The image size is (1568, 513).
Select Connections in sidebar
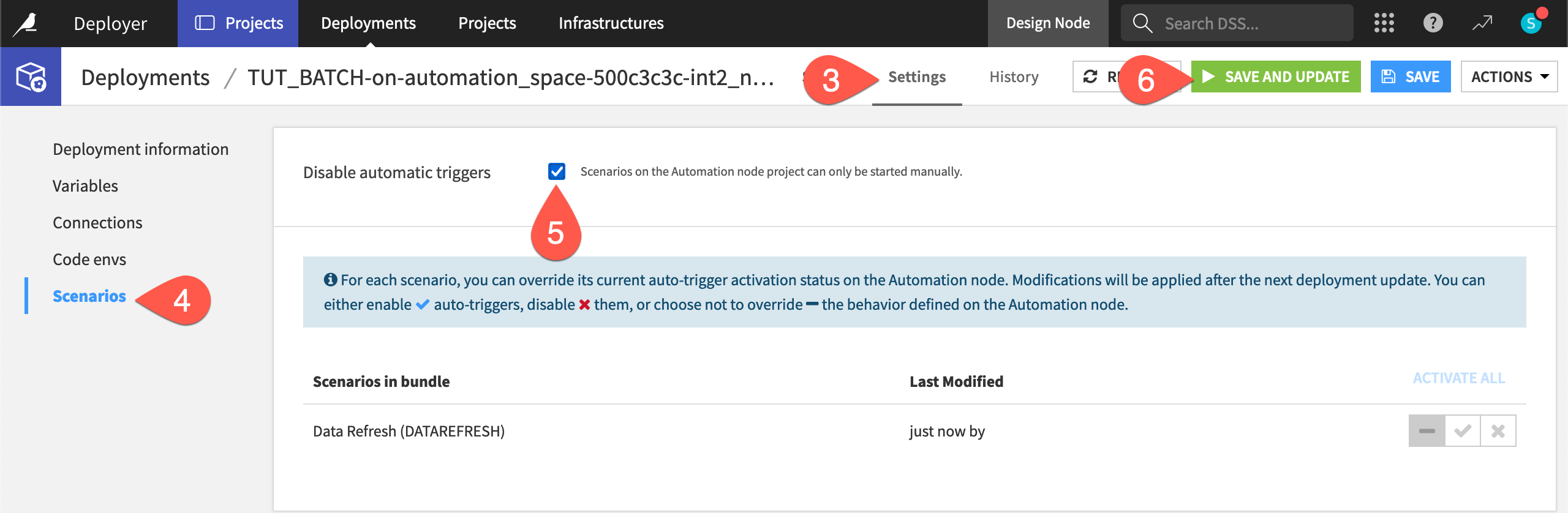coord(97,223)
